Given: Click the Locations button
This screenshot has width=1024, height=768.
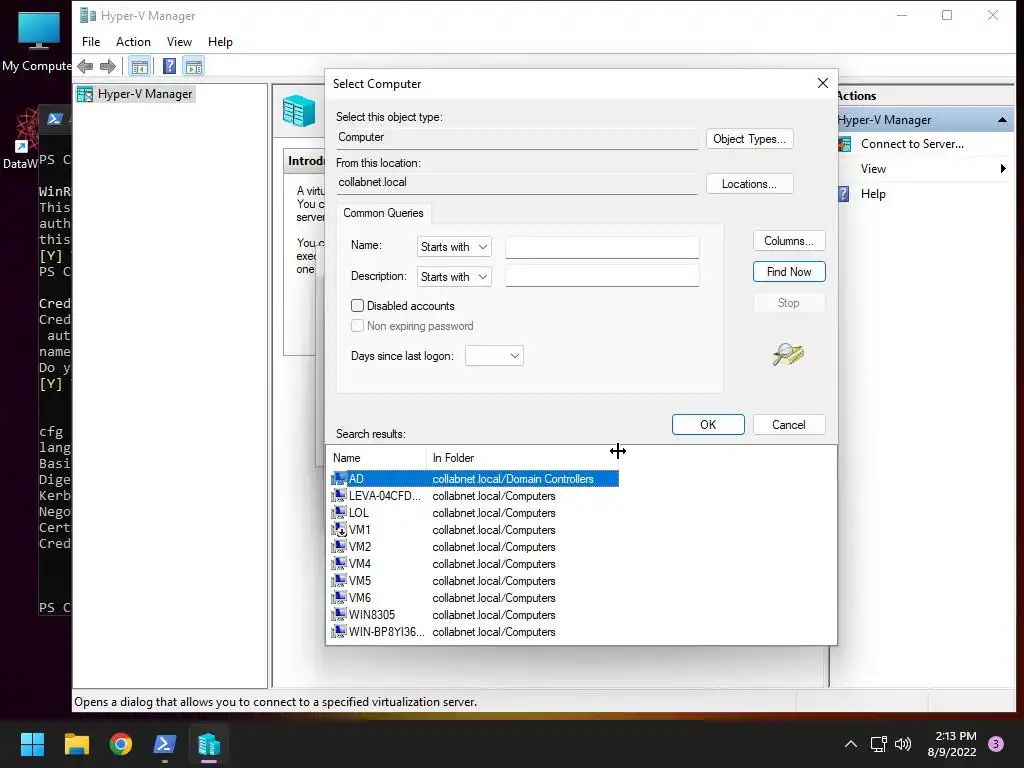Looking at the screenshot, I should 749,184.
